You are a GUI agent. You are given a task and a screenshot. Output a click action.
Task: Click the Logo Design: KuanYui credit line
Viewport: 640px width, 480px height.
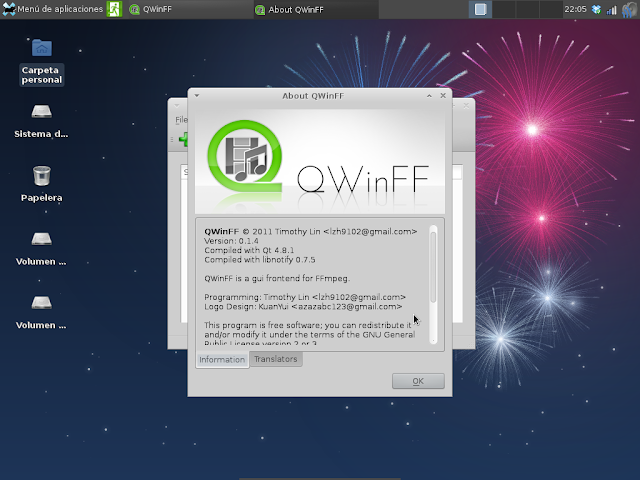[x=303, y=307]
